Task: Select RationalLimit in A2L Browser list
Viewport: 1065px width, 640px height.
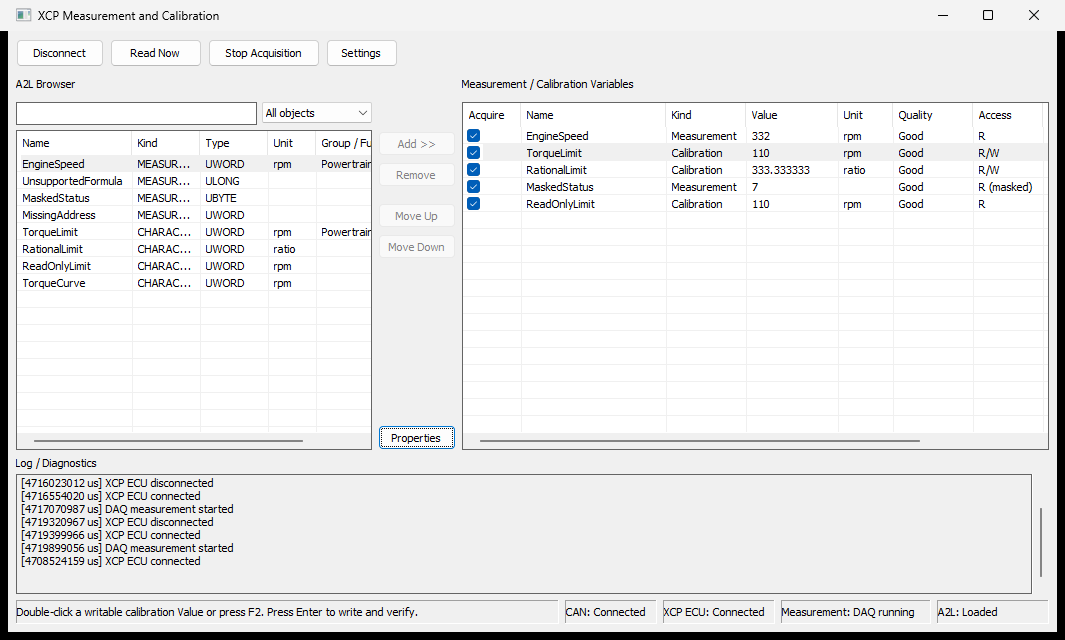Action: pos(194,249)
